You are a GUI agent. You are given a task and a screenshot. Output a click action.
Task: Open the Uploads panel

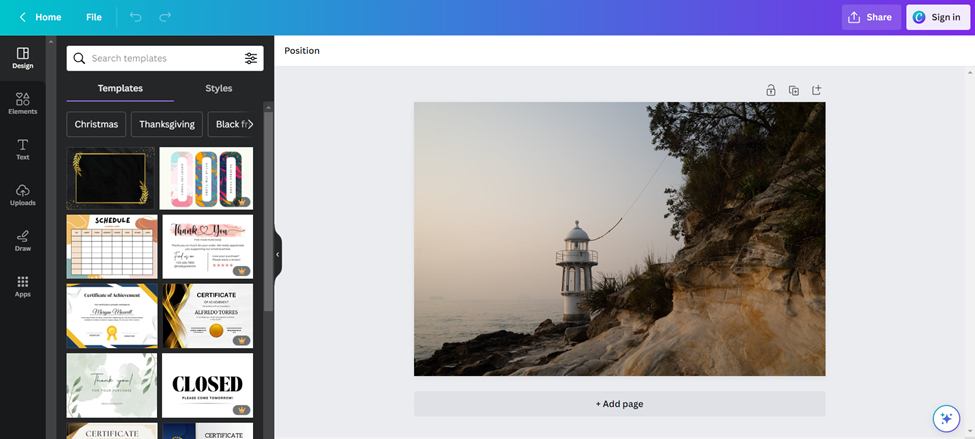22,195
